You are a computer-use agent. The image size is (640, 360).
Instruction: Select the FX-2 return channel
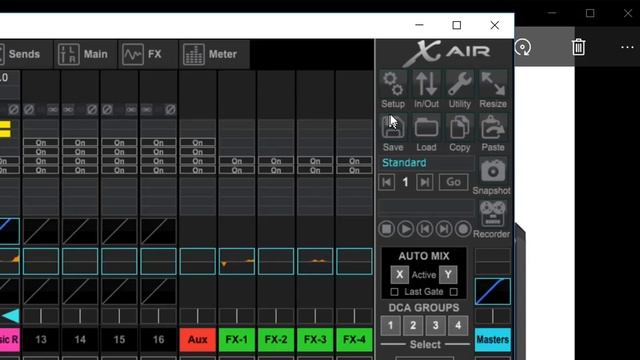[x=276, y=340]
